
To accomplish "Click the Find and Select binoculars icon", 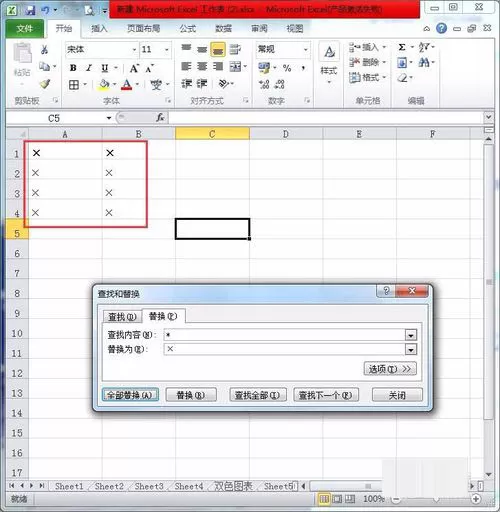I will 424,62.
